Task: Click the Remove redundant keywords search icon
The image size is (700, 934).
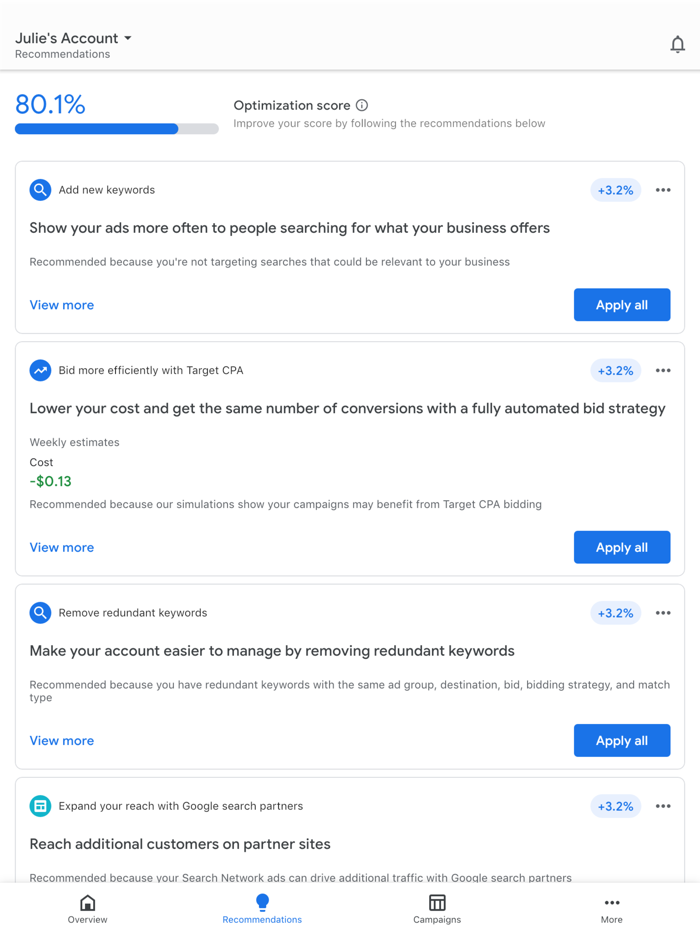Action: [x=40, y=612]
